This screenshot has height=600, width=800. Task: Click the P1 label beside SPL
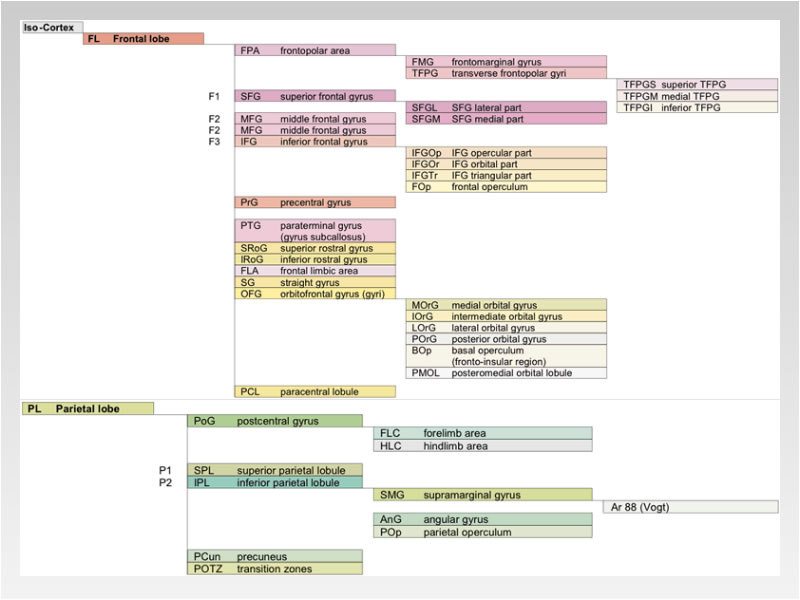point(165,470)
